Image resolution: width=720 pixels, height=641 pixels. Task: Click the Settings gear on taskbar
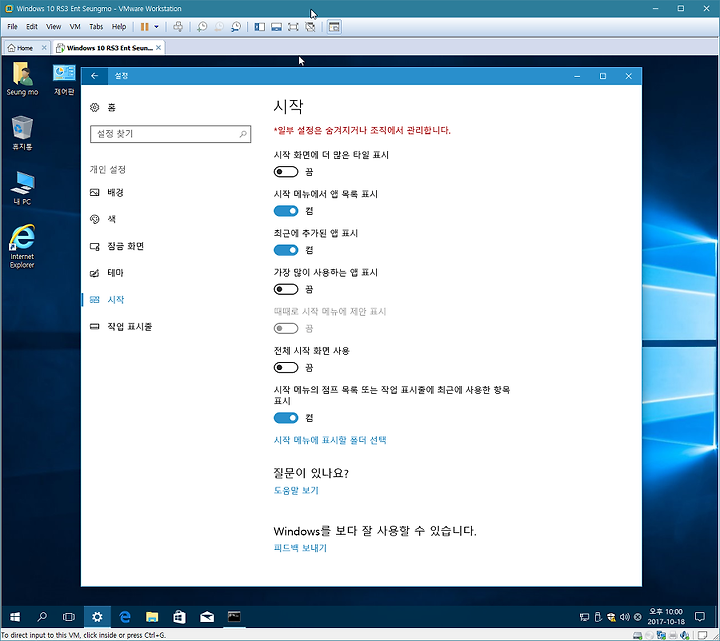(97, 617)
